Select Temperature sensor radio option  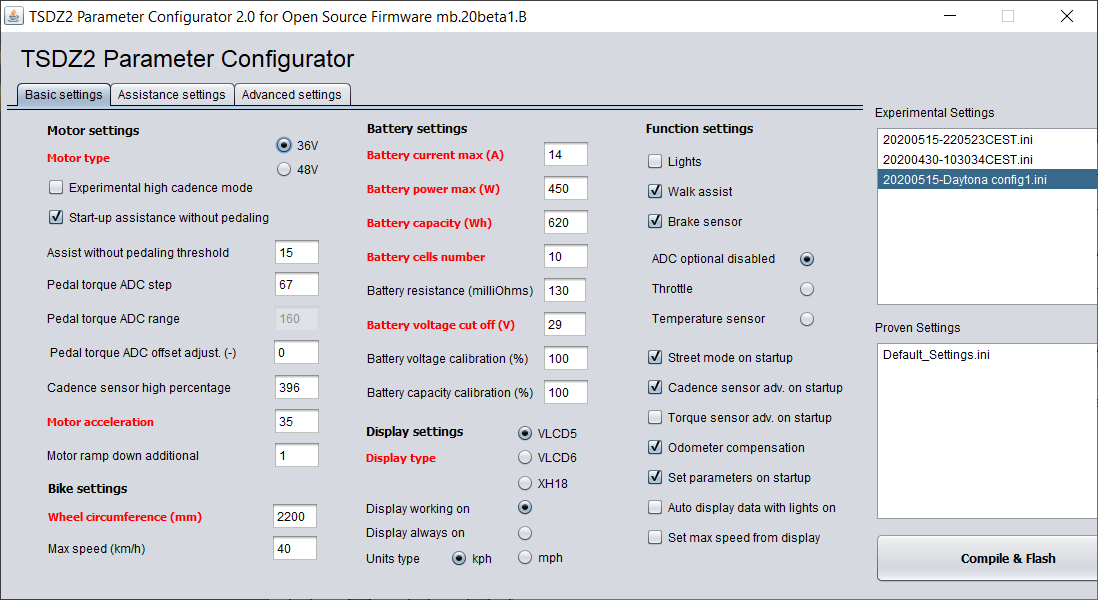click(x=807, y=319)
